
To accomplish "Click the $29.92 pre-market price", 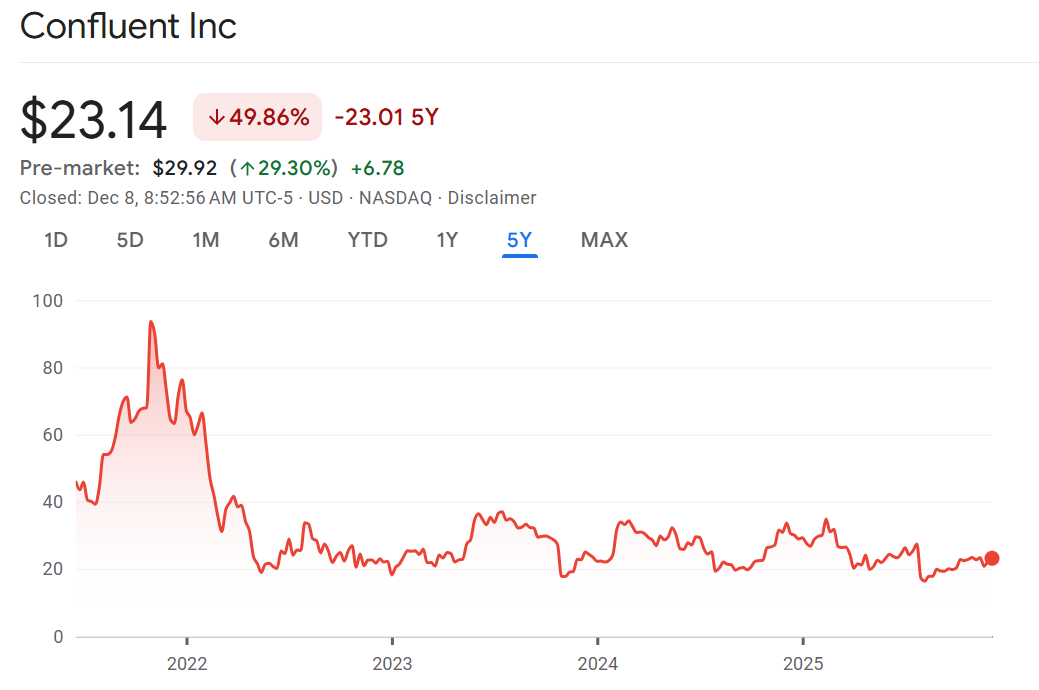I will [x=185, y=168].
